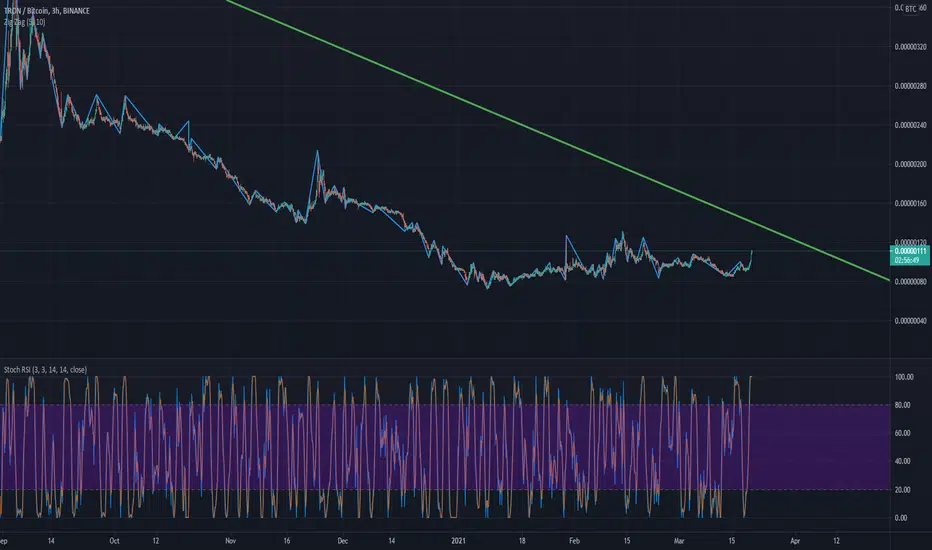Click the Apr label on time axis

795,541
